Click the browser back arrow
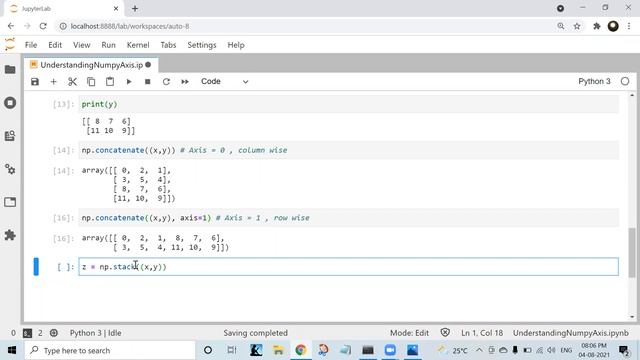Viewport: 640px width, 360px height. click(11, 26)
